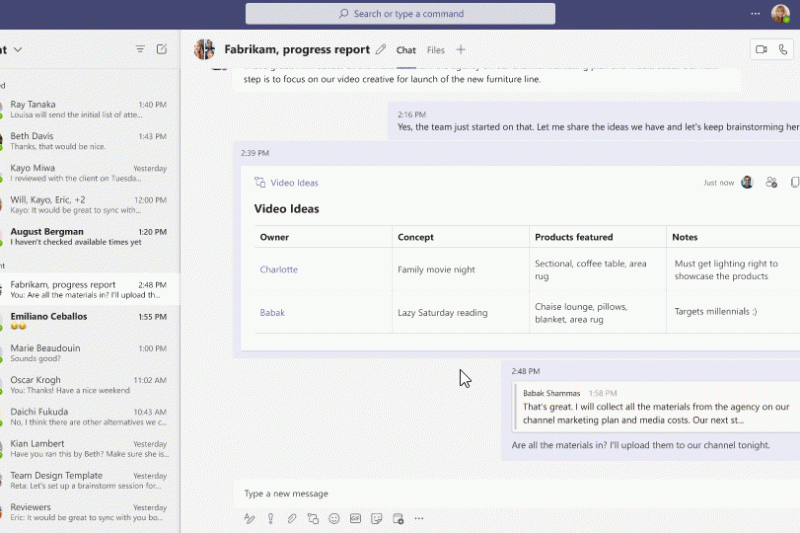Open the Daichi Fukuda chat

(x=90, y=417)
